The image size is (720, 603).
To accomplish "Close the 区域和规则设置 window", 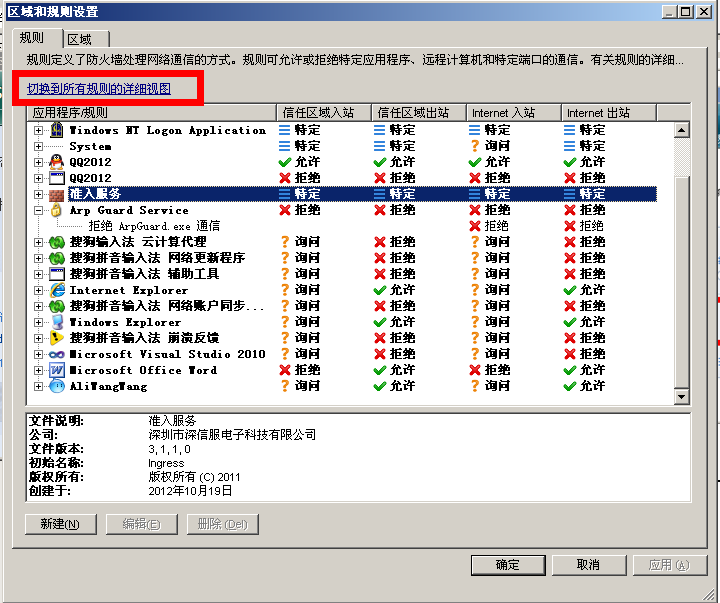I will 704,11.
